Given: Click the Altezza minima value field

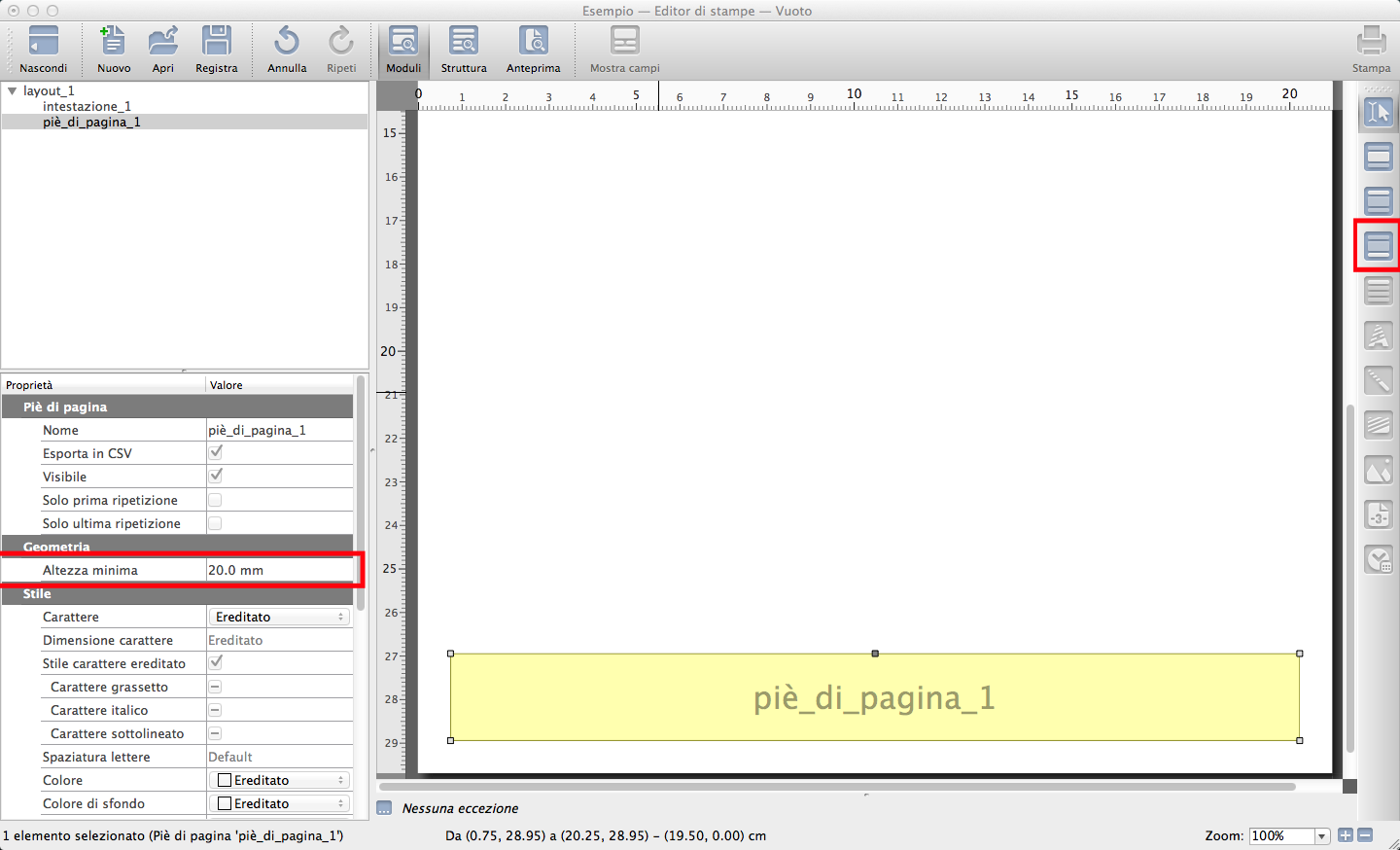Looking at the screenshot, I should coord(279,570).
